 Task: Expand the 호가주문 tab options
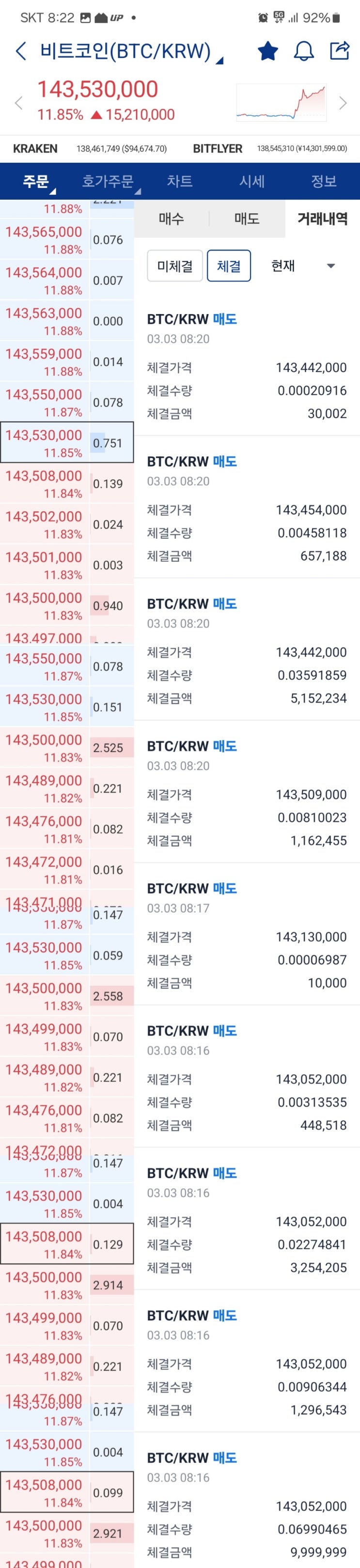click(109, 181)
